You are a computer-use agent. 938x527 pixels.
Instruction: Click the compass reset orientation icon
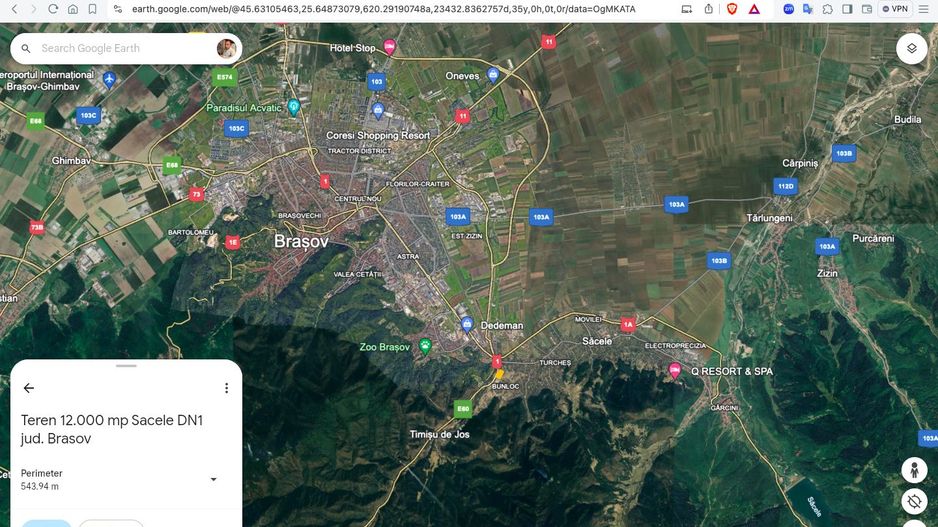tap(913, 501)
